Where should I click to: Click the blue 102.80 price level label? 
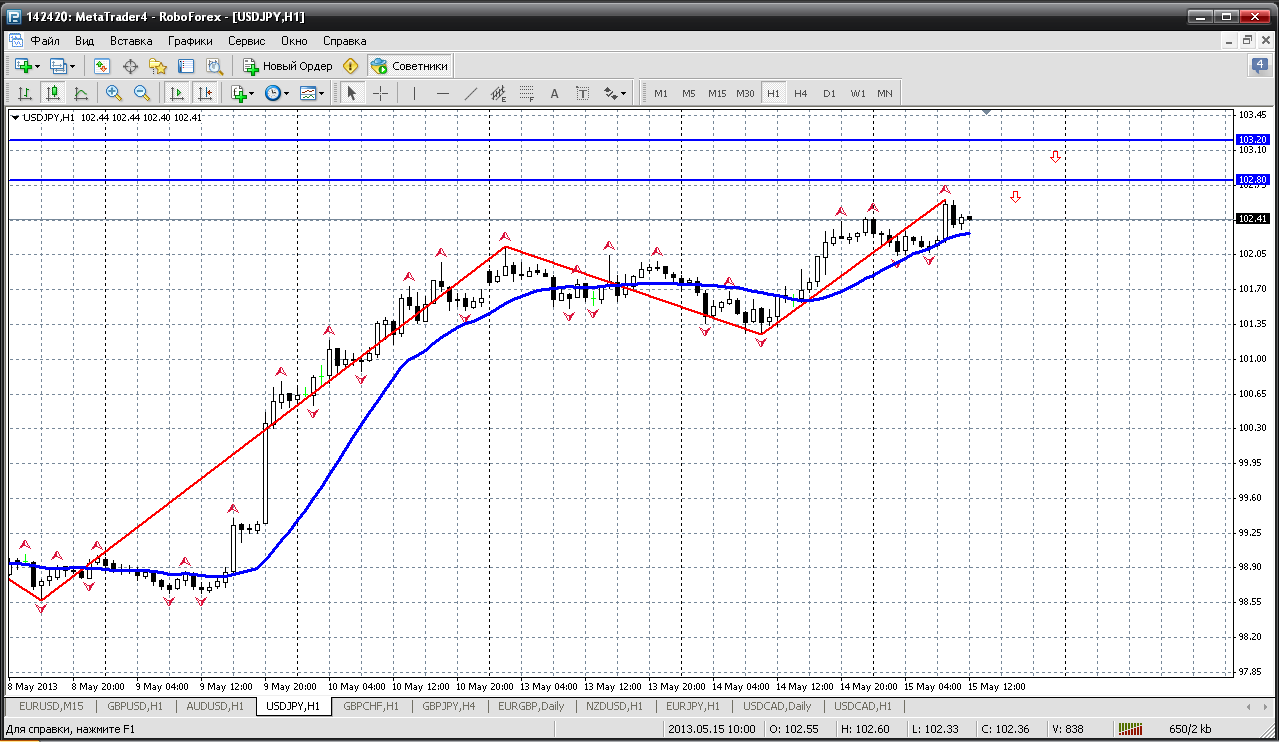(1253, 180)
